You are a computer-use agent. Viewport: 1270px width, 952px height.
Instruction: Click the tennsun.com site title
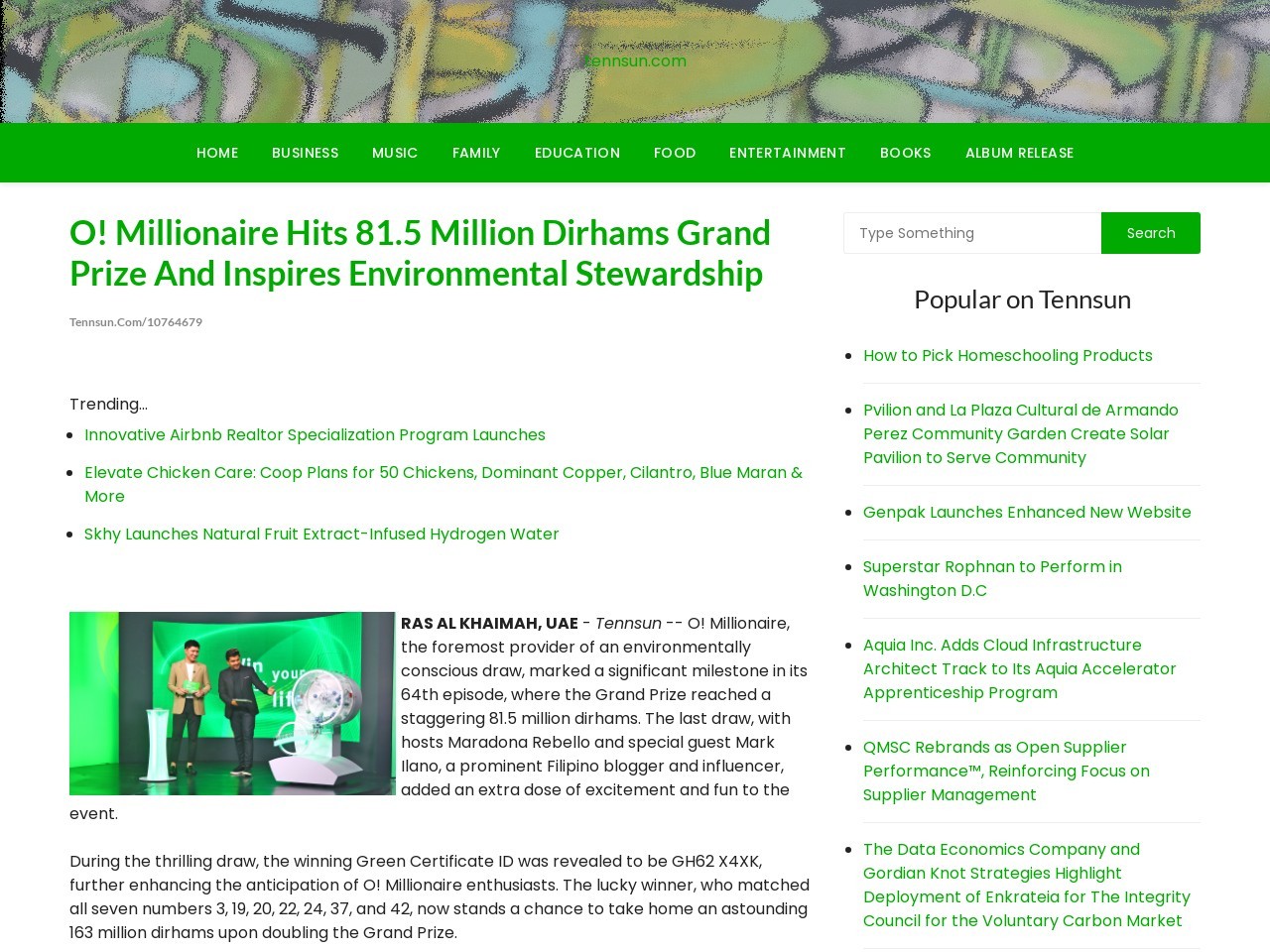point(635,60)
